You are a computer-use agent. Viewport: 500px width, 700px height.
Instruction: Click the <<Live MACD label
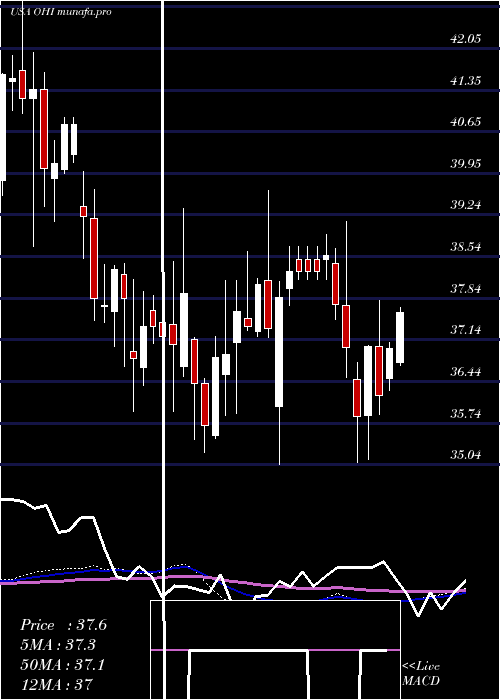tap(421, 673)
